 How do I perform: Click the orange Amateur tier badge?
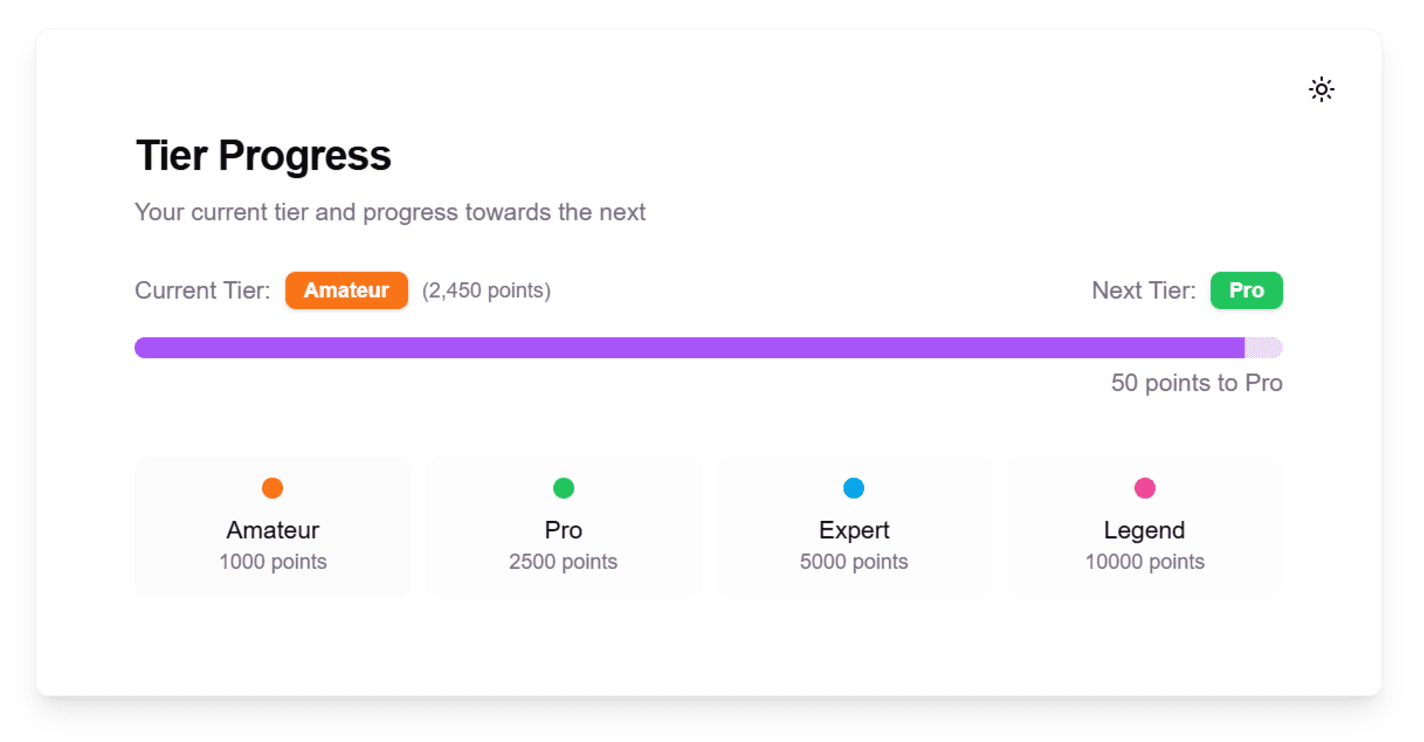pos(346,290)
